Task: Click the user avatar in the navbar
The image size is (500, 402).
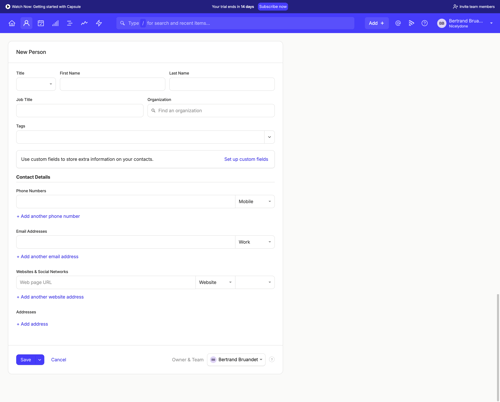Action: coord(442,23)
